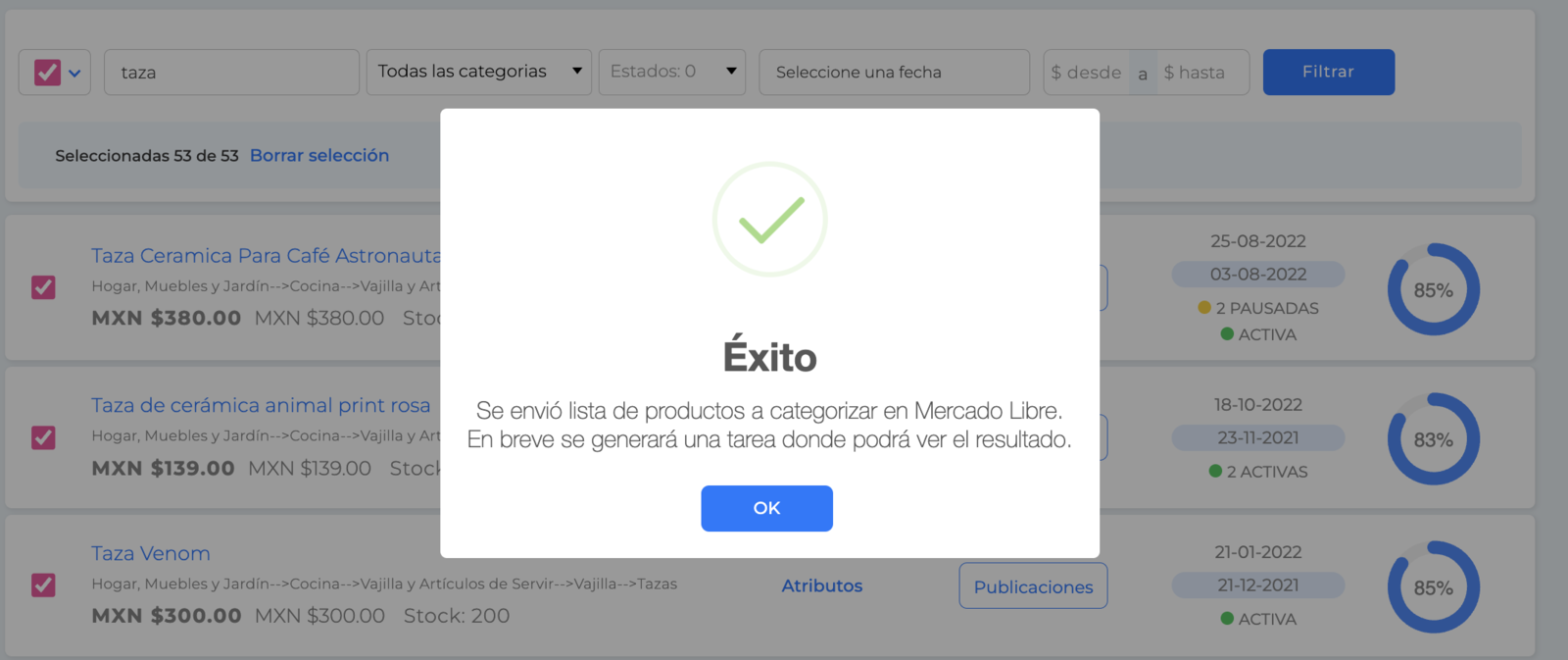Click the Éxito dialog heading
The image size is (1568, 660).
pos(770,355)
